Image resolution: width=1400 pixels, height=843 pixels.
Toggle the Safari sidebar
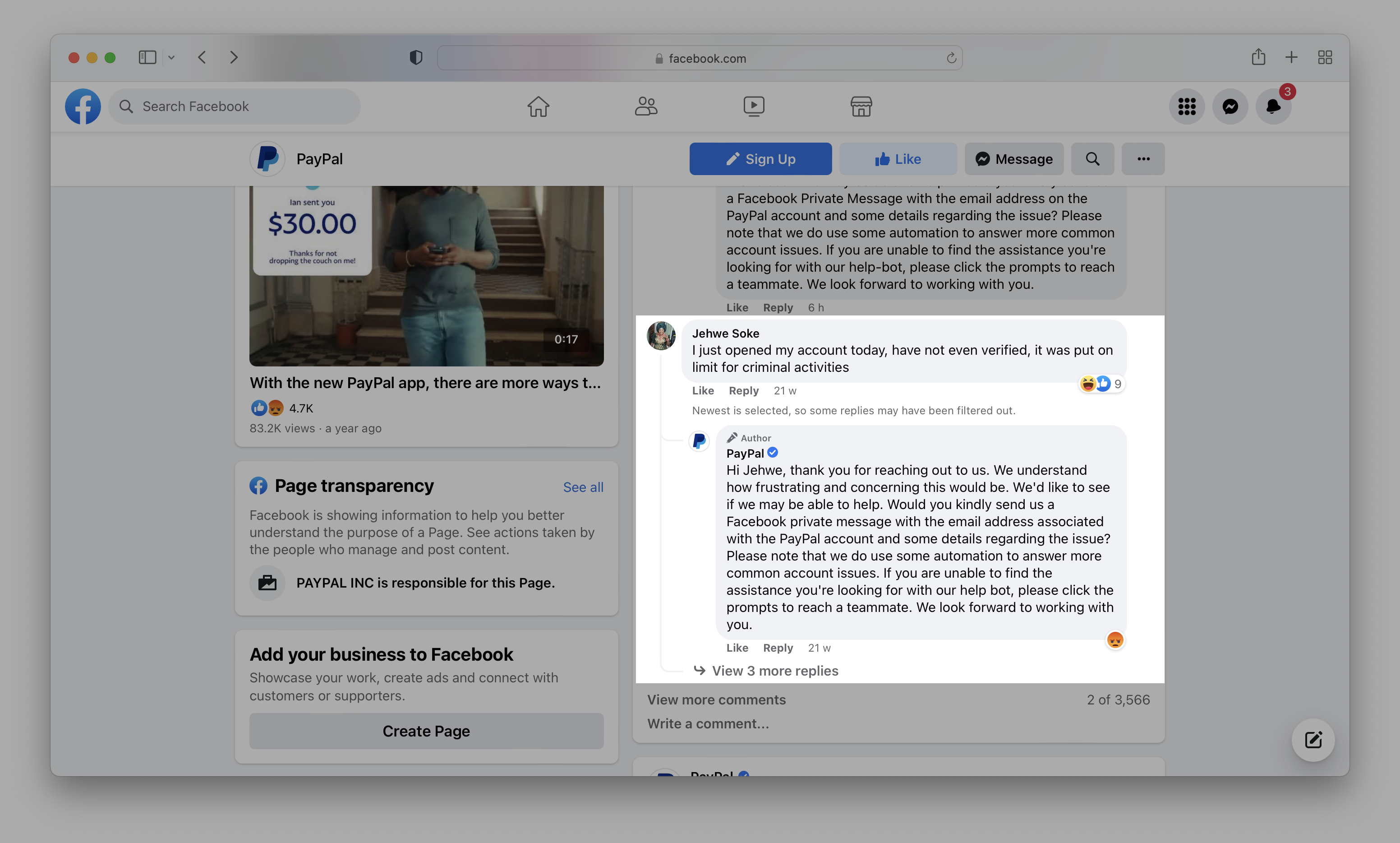point(147,57)
